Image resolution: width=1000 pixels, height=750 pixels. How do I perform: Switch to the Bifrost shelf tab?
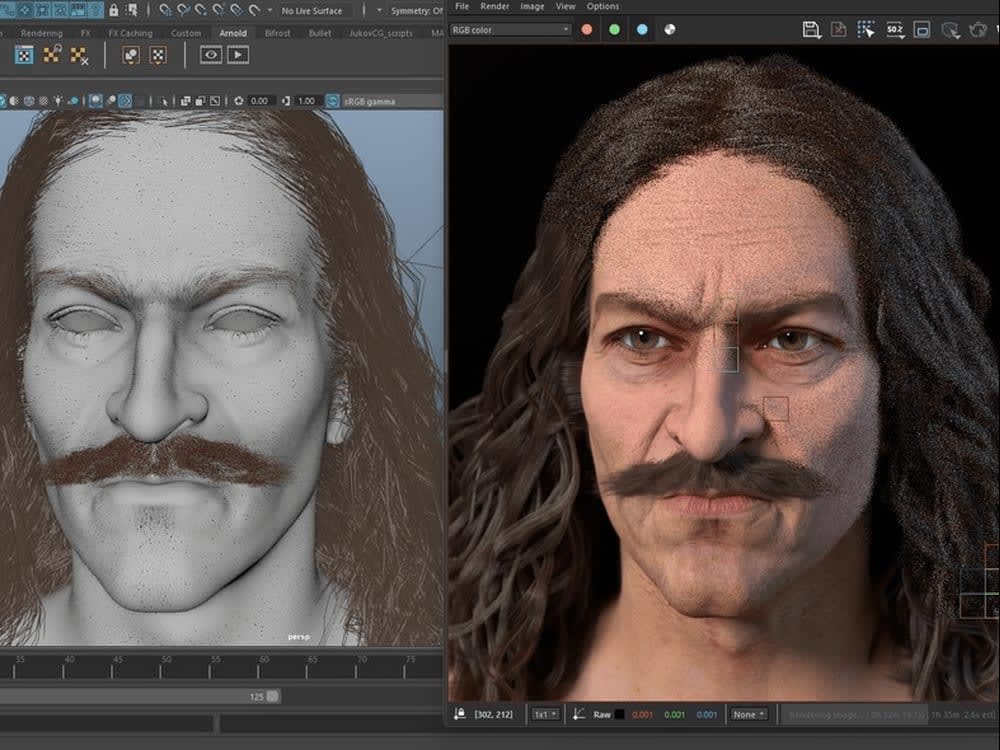(x=277, y=33)
